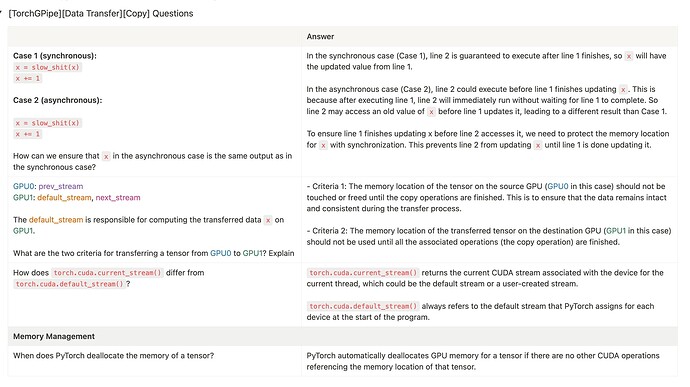Screen dimensions: 690x387
Task: Click the purple prev_stream text
Action: pos(61,186)
